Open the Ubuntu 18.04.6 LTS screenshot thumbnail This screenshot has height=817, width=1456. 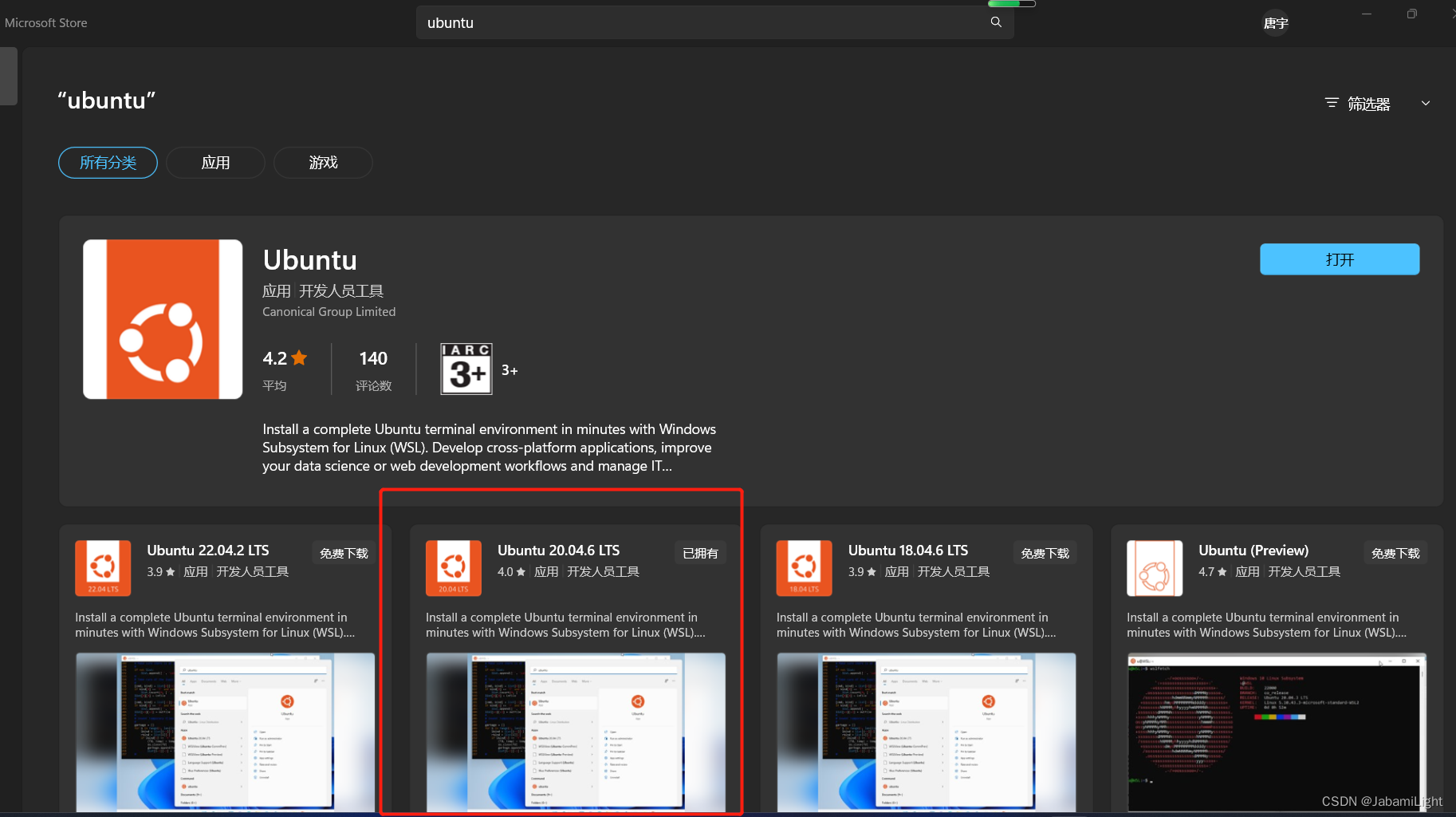927,732
